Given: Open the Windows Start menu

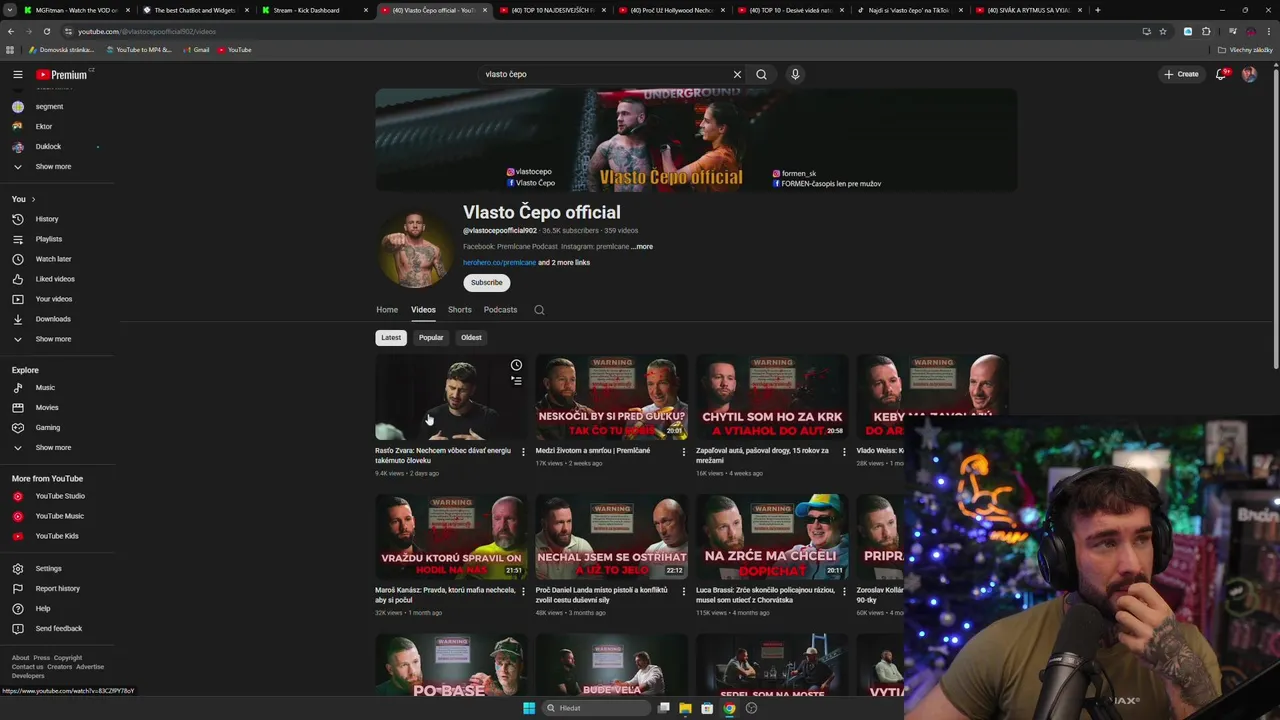Looking at the screenshot, I should pos(529,708).
